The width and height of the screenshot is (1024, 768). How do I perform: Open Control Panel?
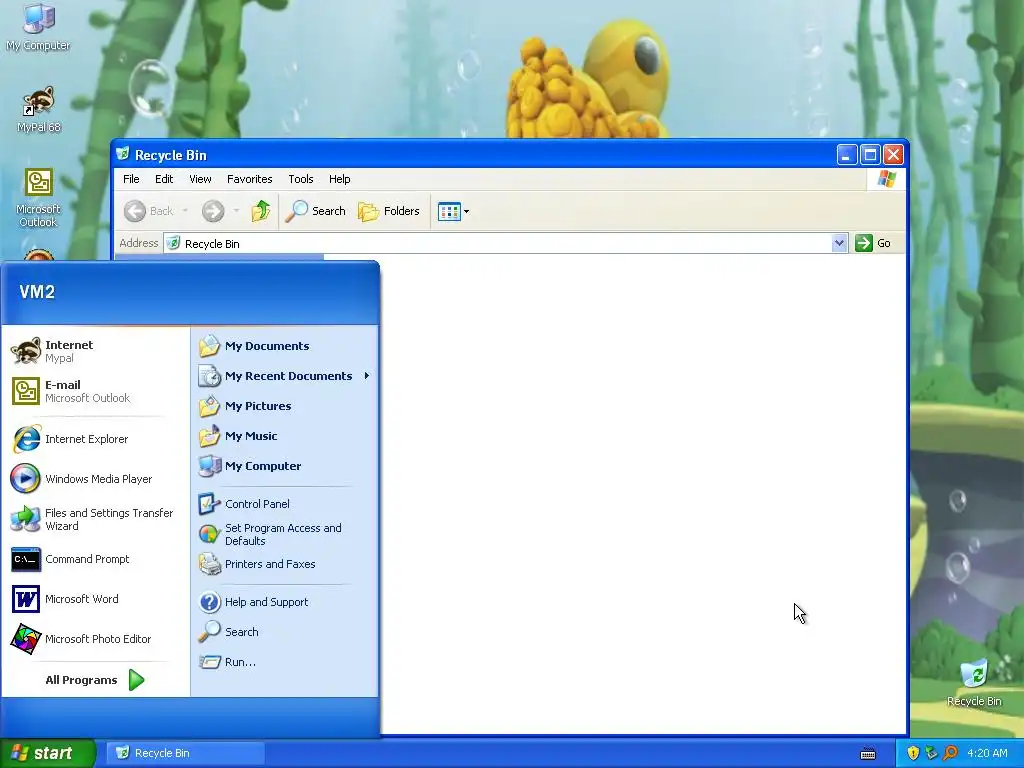tap(285, 504)
